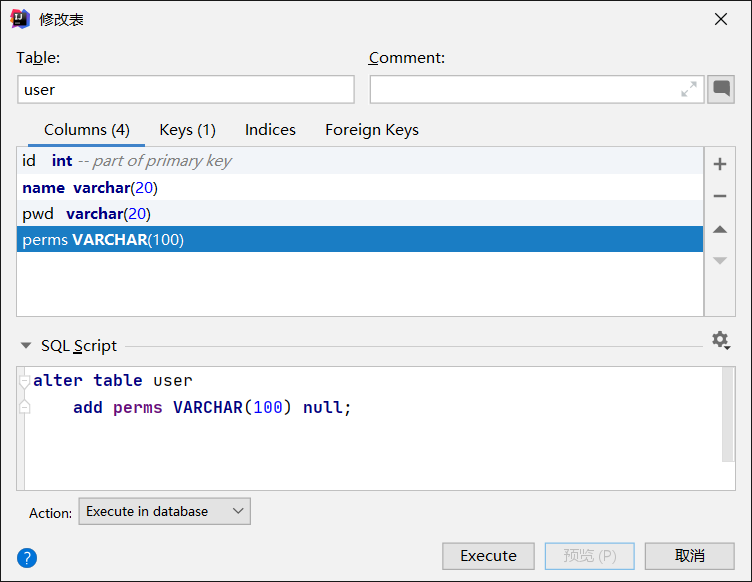Open the help question mark icon
Image resolution: width=752 pixels, height=582 pixels.
[27, 557]
